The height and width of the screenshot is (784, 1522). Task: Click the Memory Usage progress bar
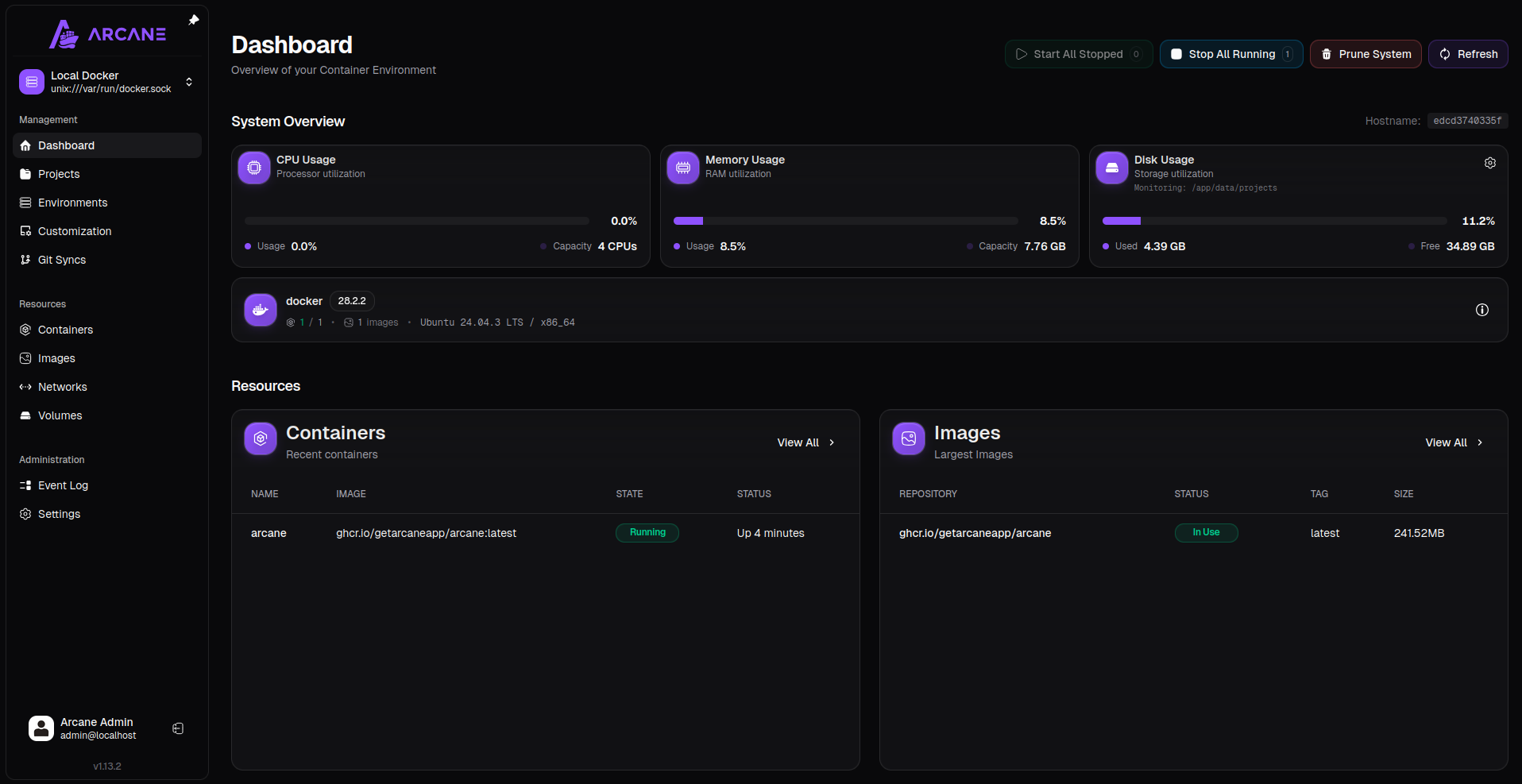pyautogui.click(x=845, y=221)
